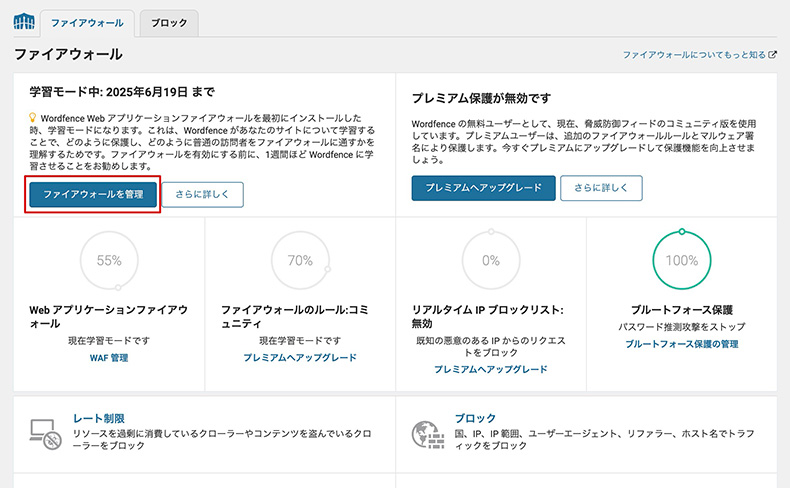790x488 pixels.
Task: Click the レート制限 computer crawler icon
Action: coord(45,434)
